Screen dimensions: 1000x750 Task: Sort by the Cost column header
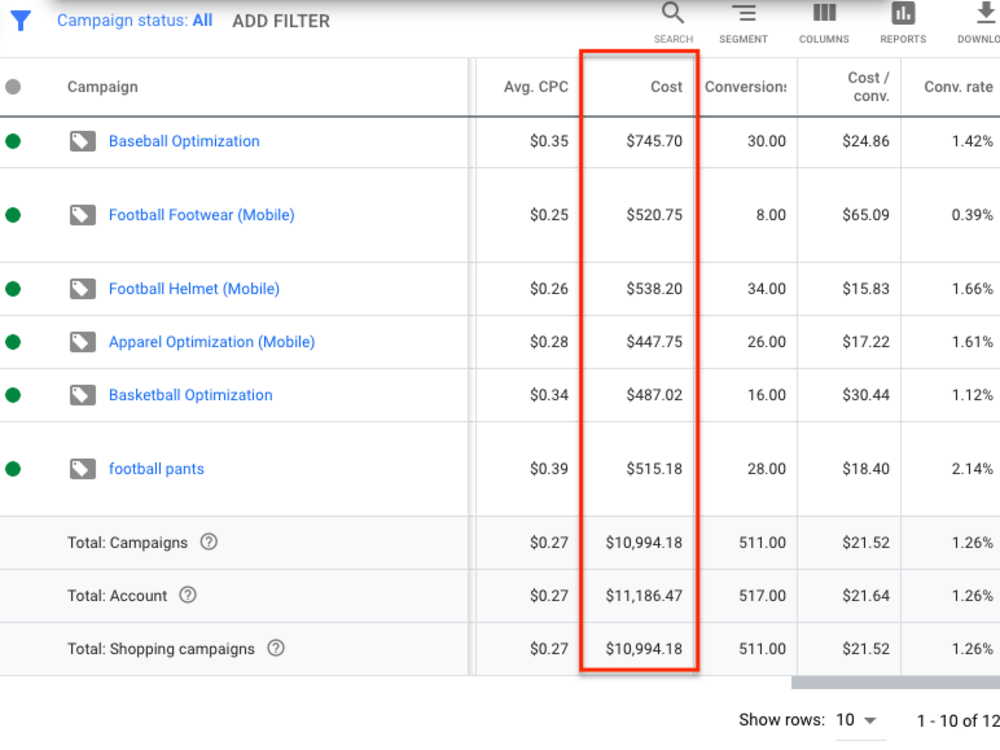click(x=666, y=87)
